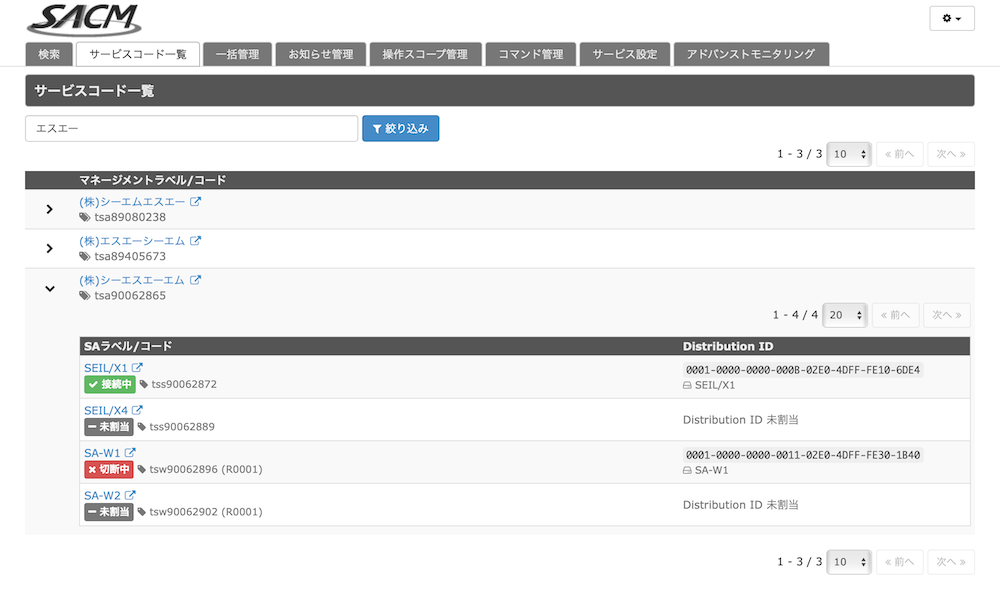
Task: Click the search field containing エスエー
Action: (x=190, y=128)
